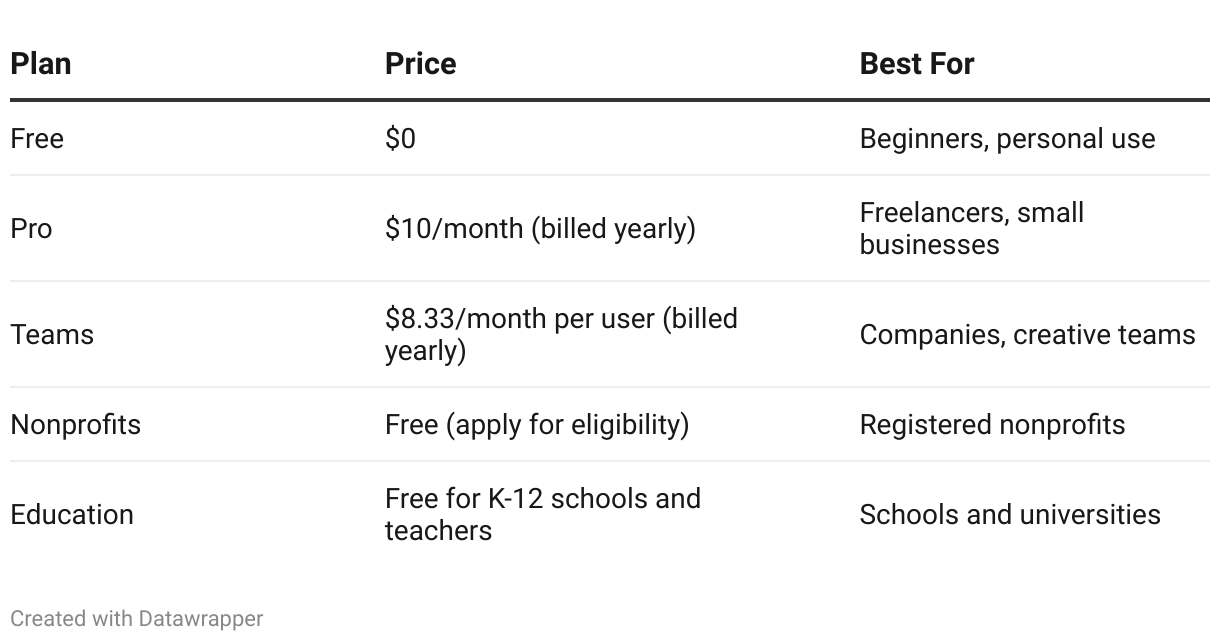Viewport: 1220px width, 642px height.
Task: Select the '$10/month (billed yearly)' price cell
Action: click(x=540, y=229)
